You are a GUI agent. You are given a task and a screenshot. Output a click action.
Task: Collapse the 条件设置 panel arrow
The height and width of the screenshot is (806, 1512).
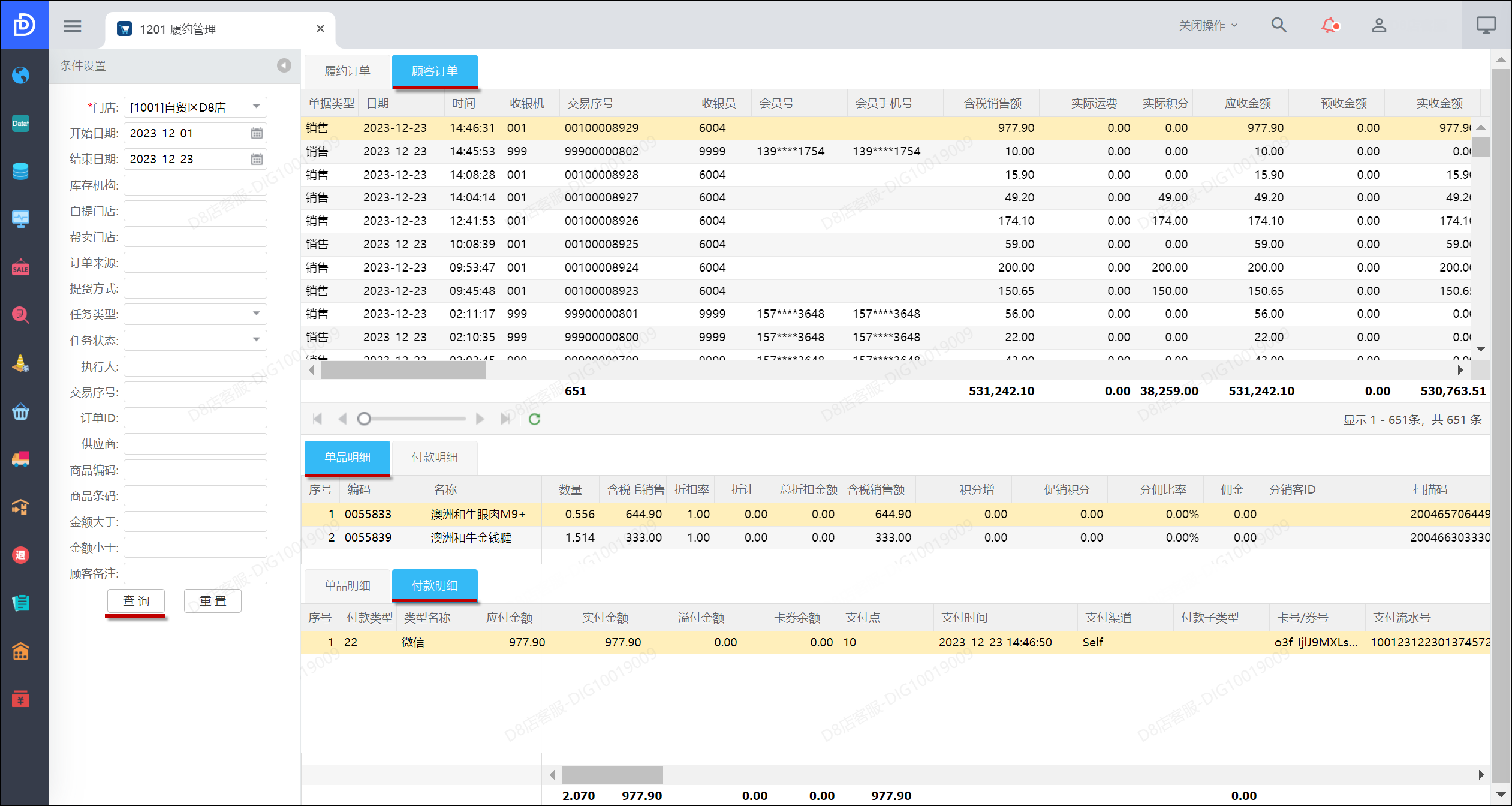[284, 65]
